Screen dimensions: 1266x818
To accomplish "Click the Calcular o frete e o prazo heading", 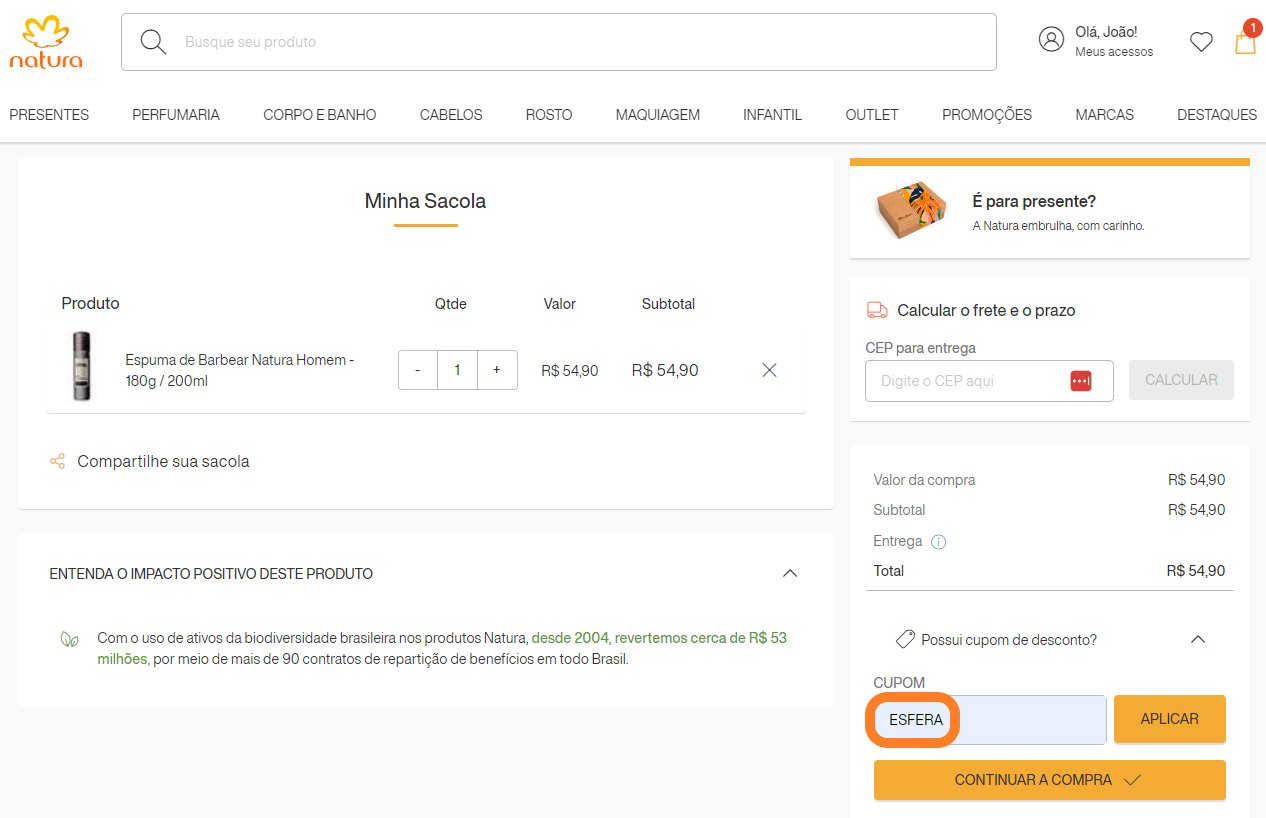I will tap(986, 311).
